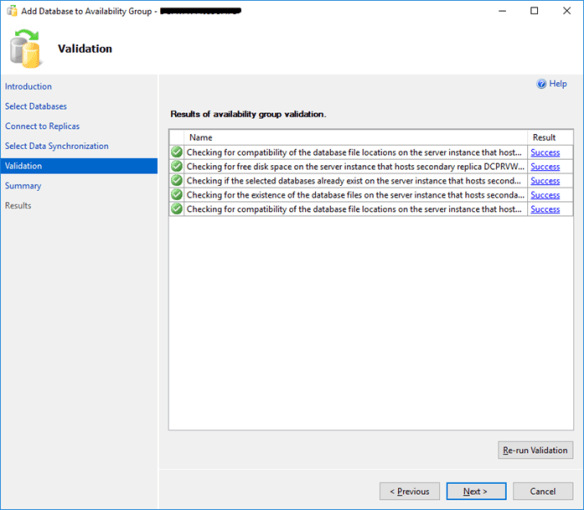Cancel the wizard
584x510 pixels.
(543, 491)
